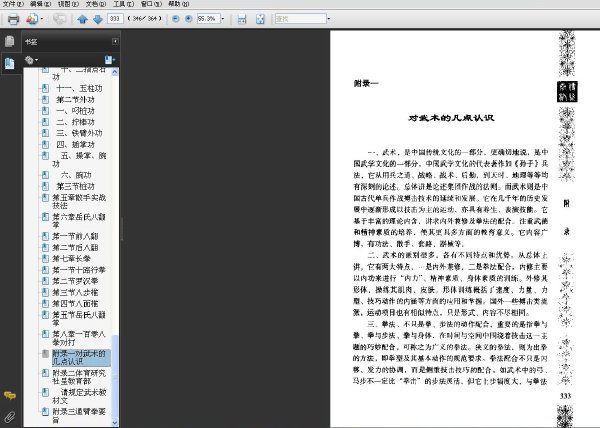Select bookmark 第四节八面锤

pos(75,304)
